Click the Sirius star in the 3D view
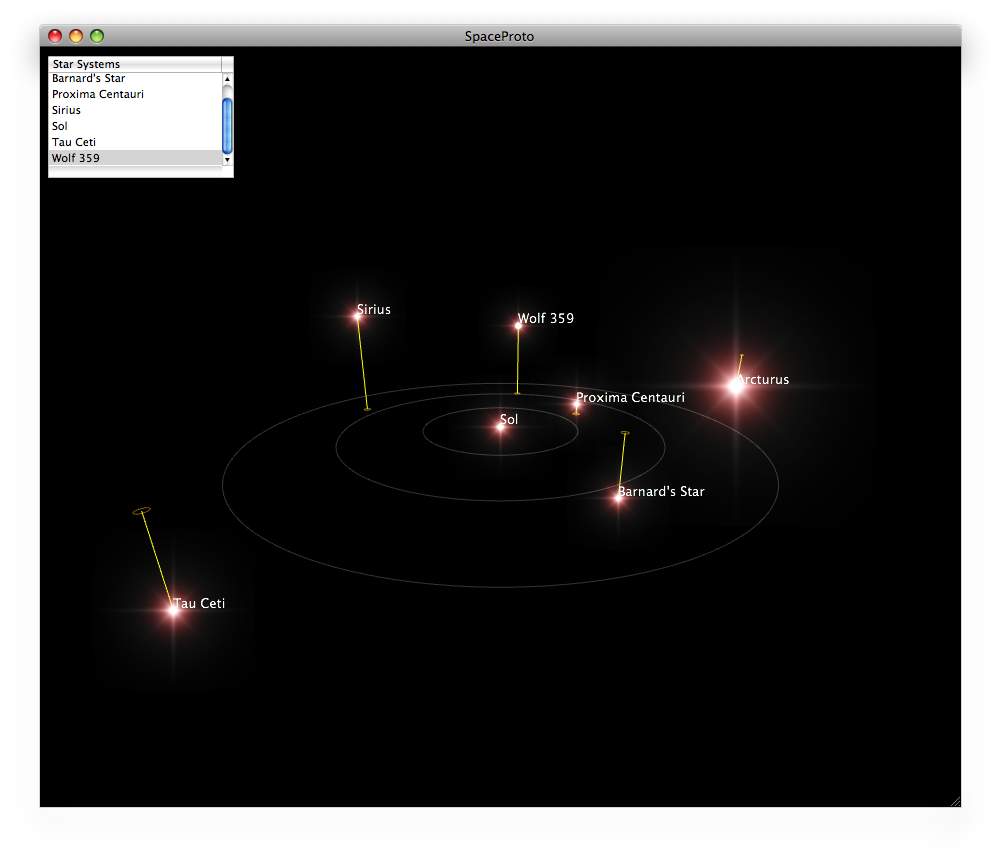 (358, 316)
